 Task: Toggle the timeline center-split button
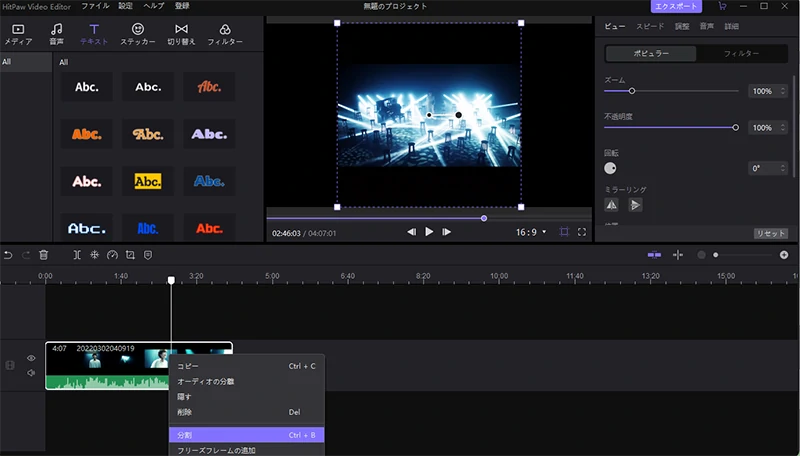(x=678, y=255)
